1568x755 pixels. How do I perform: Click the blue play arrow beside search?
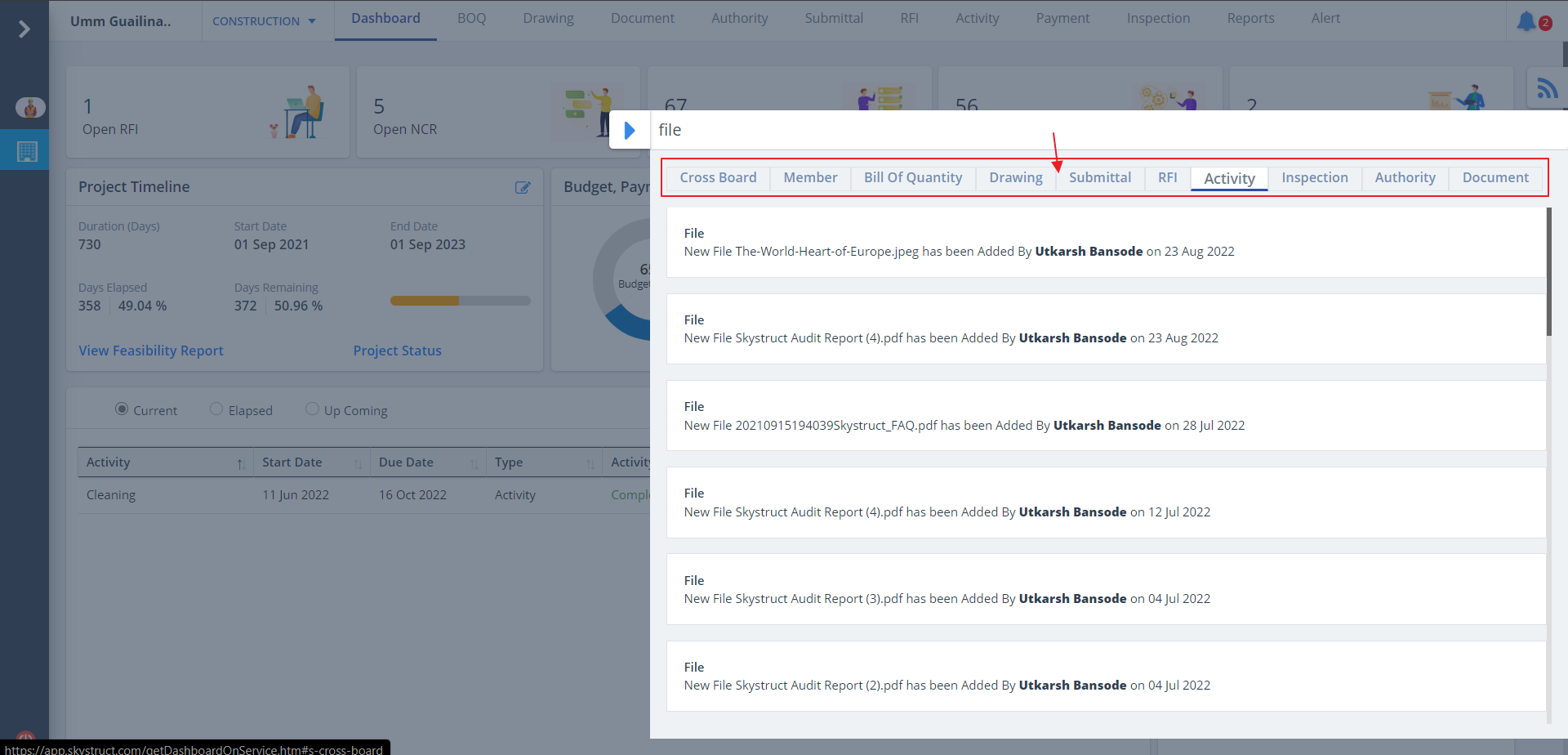click(x=630, y=130)
